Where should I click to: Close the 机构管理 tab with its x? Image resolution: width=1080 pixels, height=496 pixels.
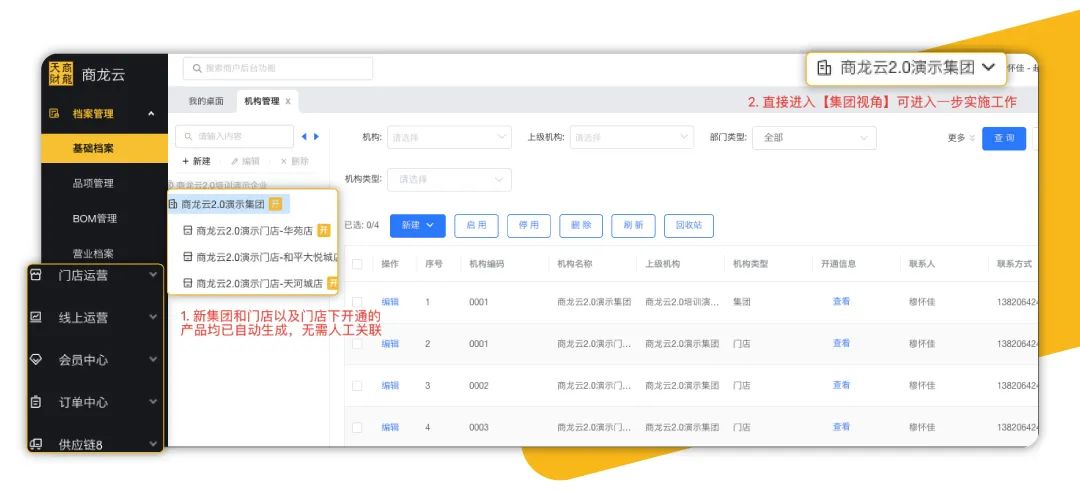coord(288,101)
